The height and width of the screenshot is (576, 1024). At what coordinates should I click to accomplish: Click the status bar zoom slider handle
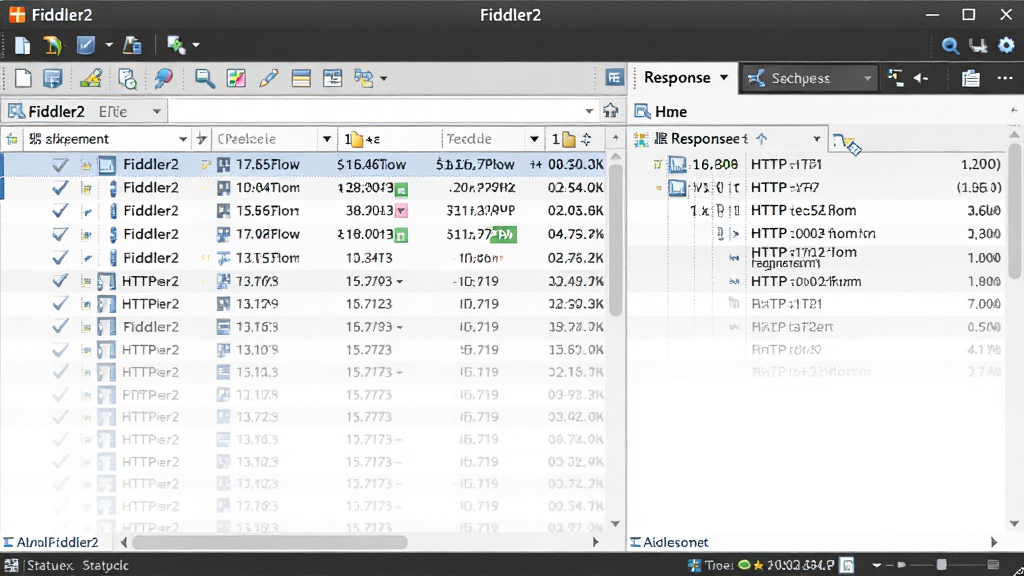click(941, 565)
